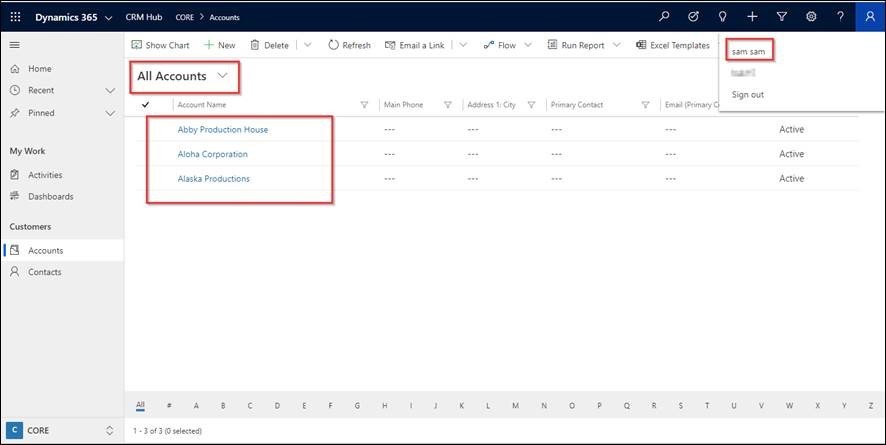Toggle the select-all checkmark column header
Viewport: 886px width, 445px height.
146,105
